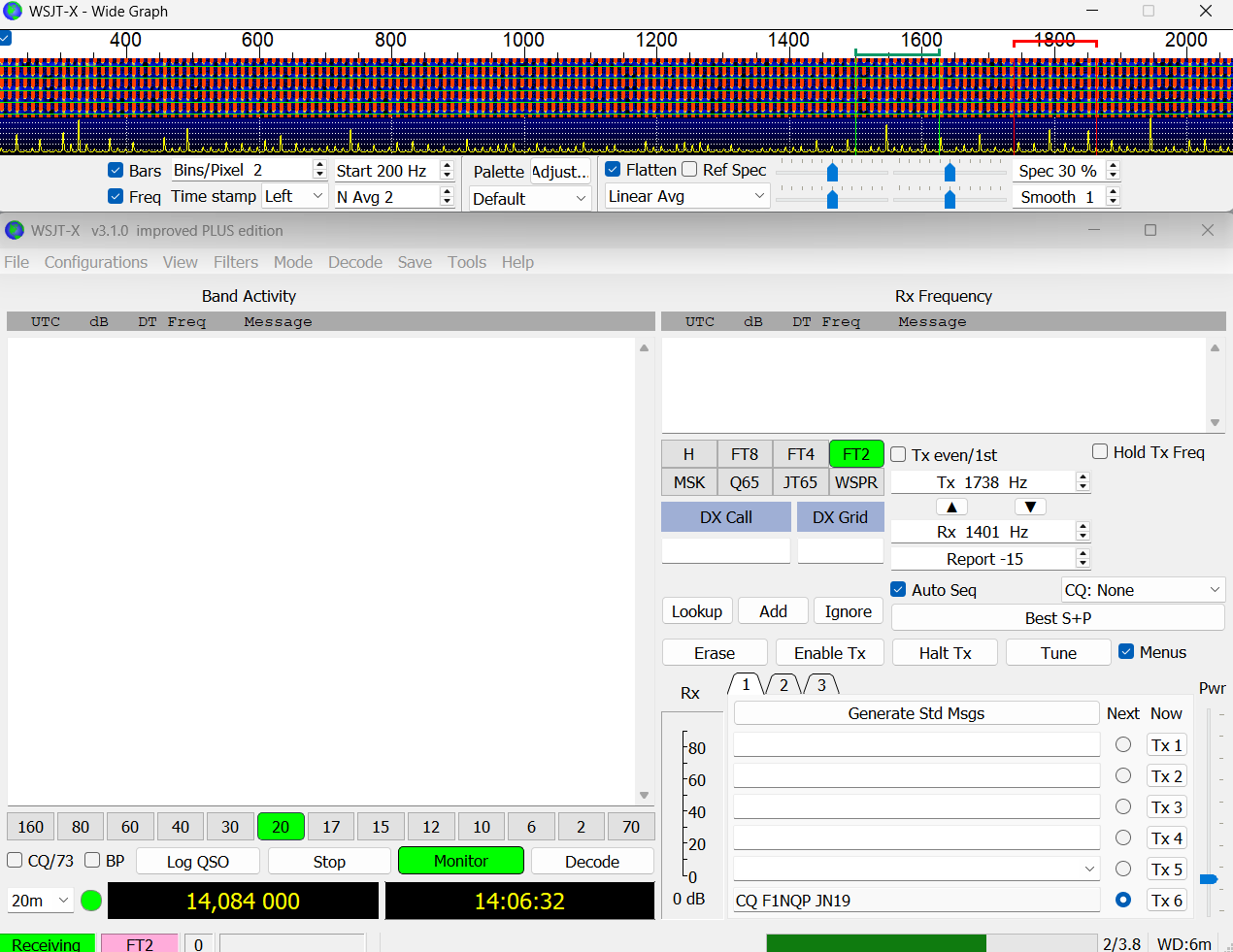Click the Pwr slider handle

1209,879
